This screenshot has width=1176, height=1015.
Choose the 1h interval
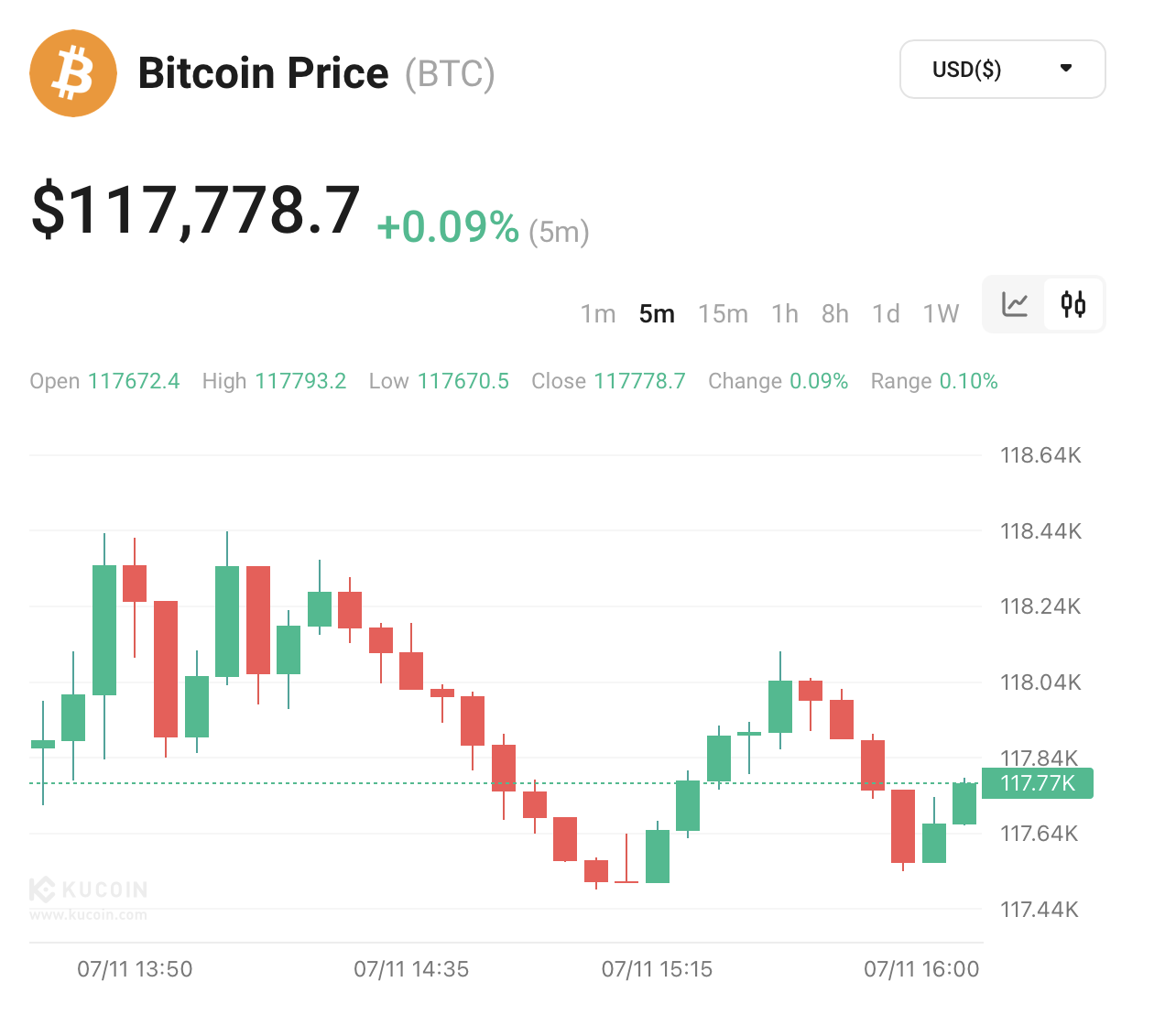pyautogui.click(x=785, y=314)
